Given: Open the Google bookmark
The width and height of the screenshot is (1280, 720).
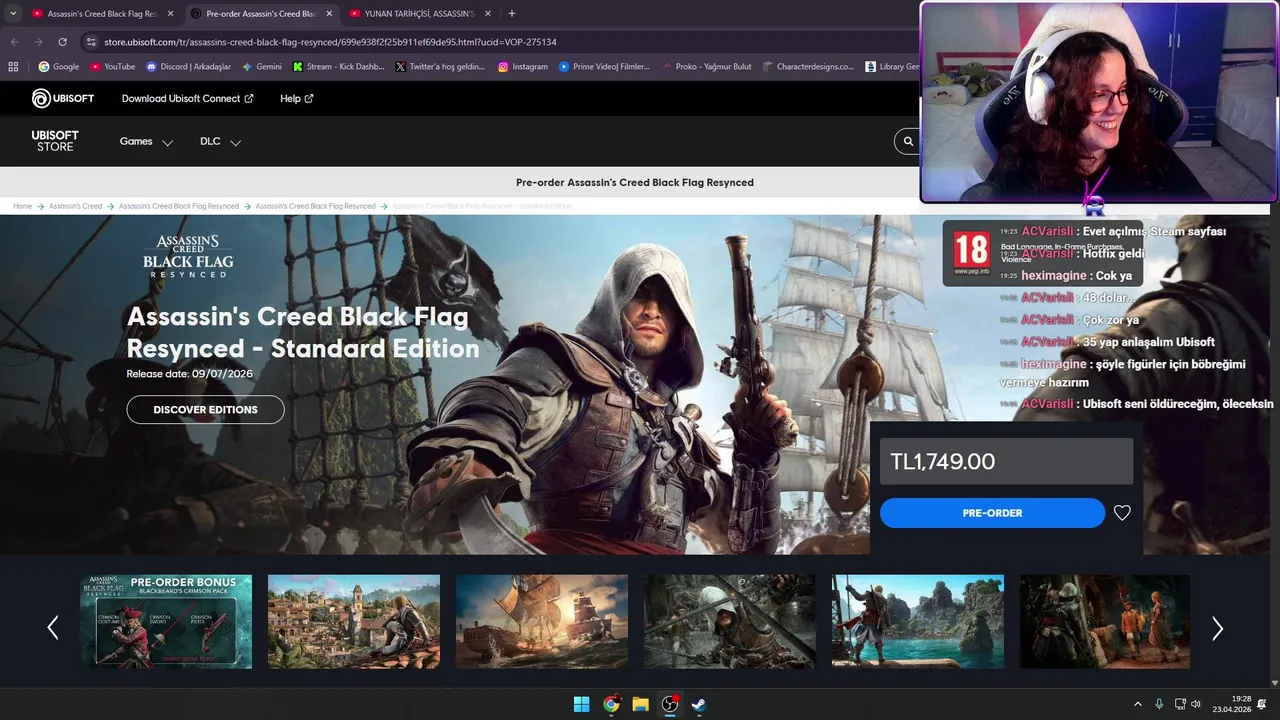Looking at the screenshot, I should 59,67.
